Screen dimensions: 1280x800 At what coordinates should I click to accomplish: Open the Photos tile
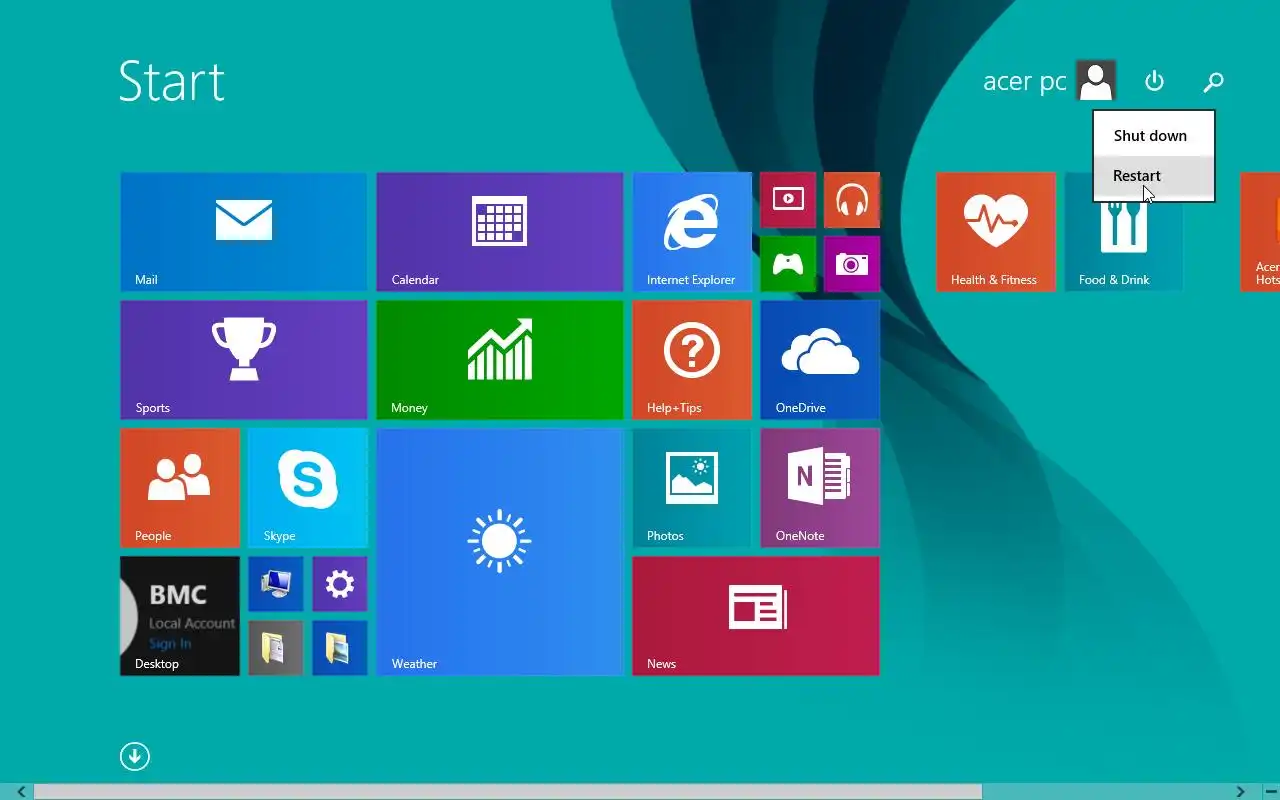tap(692, 488)
